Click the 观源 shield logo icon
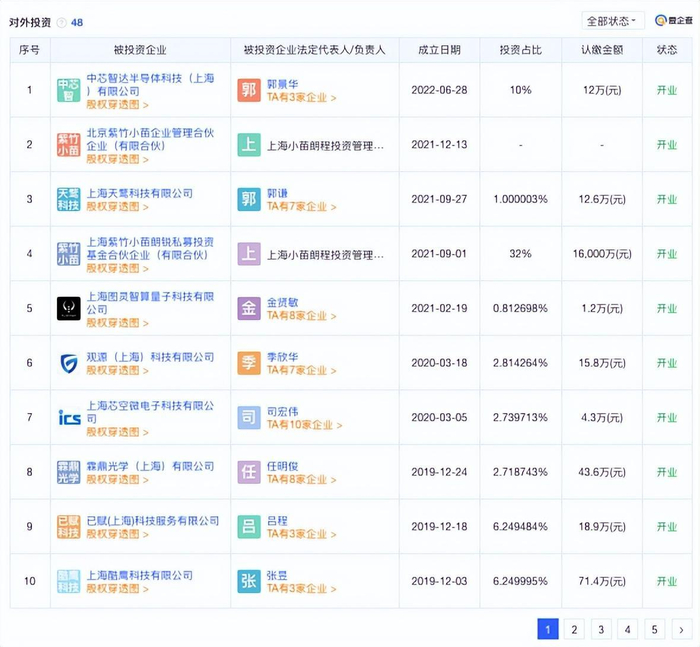The image size is (700, 647). 68,363
